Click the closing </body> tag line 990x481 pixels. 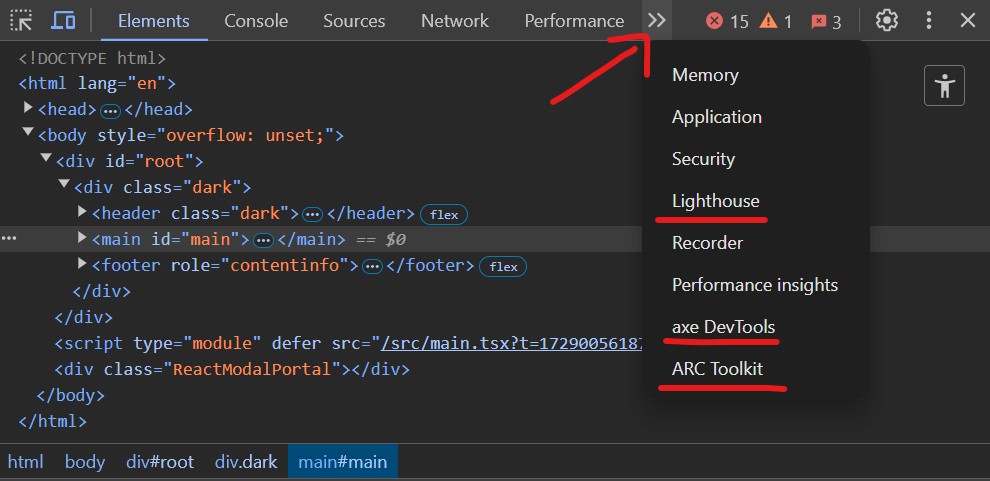pyautogui.click(x=71, y=396)
